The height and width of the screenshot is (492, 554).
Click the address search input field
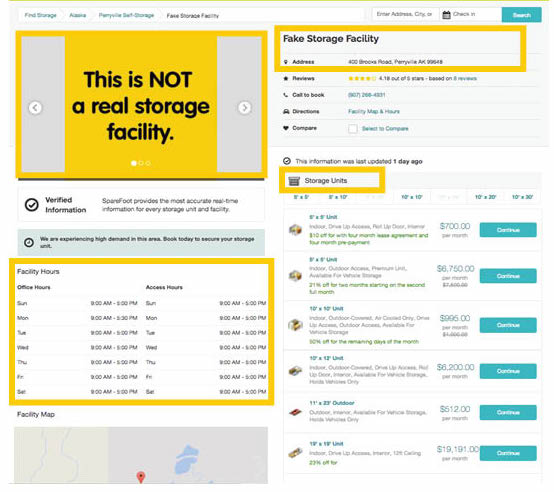click(405, 14)
